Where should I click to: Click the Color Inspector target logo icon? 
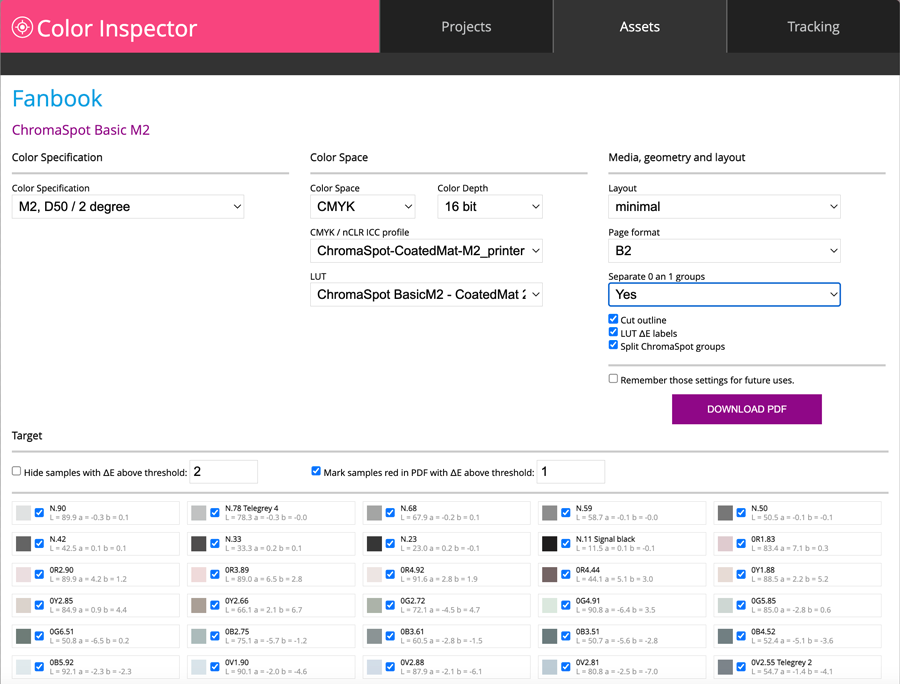point(22,28)
